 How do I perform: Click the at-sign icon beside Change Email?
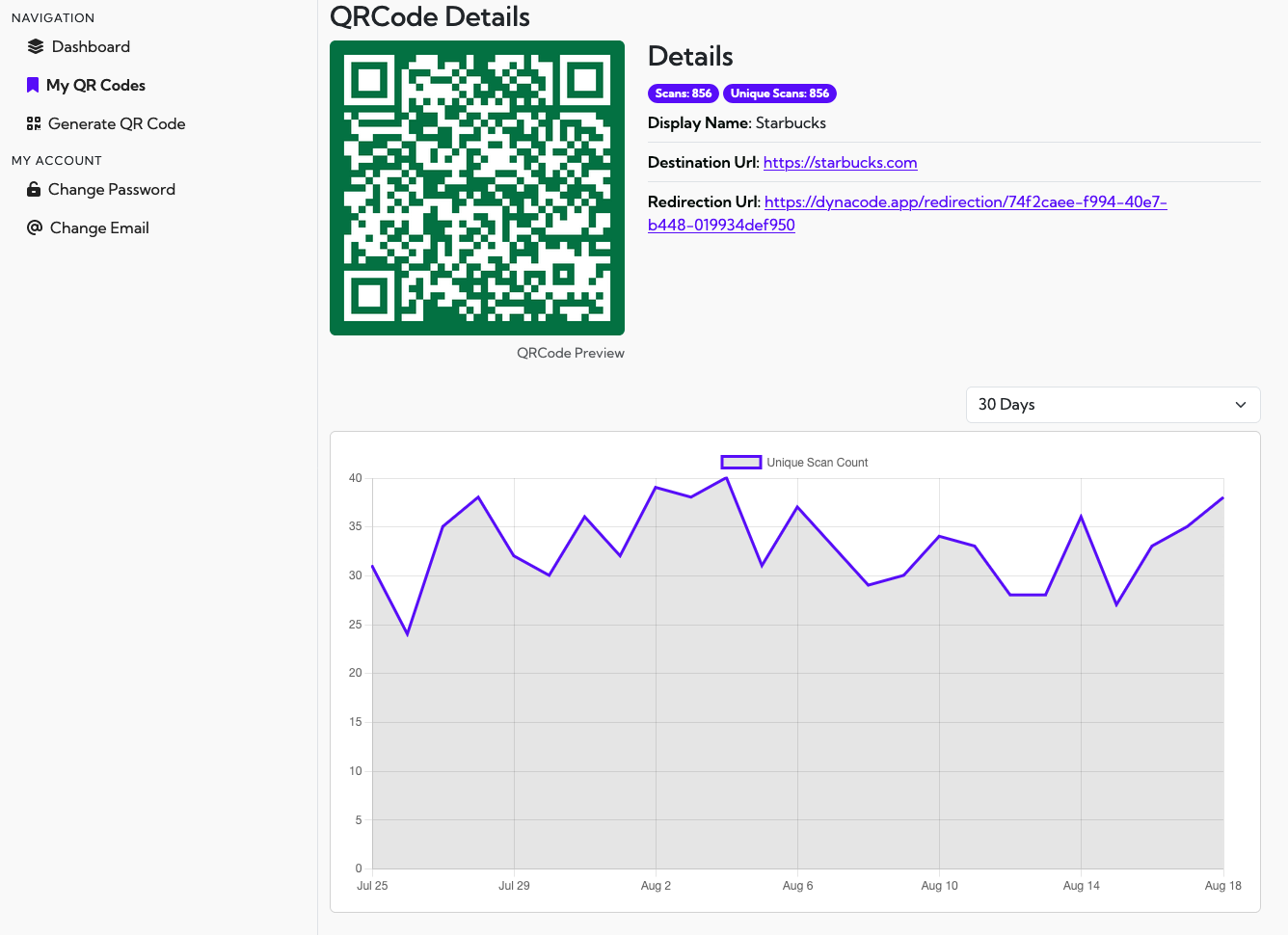pyautogui.click(x=35, y=227)
